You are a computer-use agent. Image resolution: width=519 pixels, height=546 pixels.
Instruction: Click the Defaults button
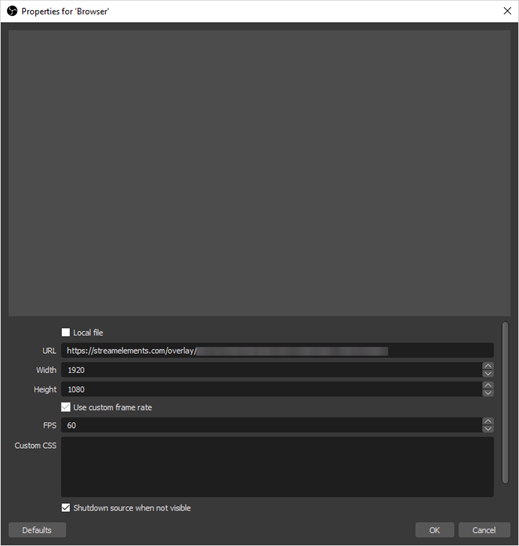(37, 530)
